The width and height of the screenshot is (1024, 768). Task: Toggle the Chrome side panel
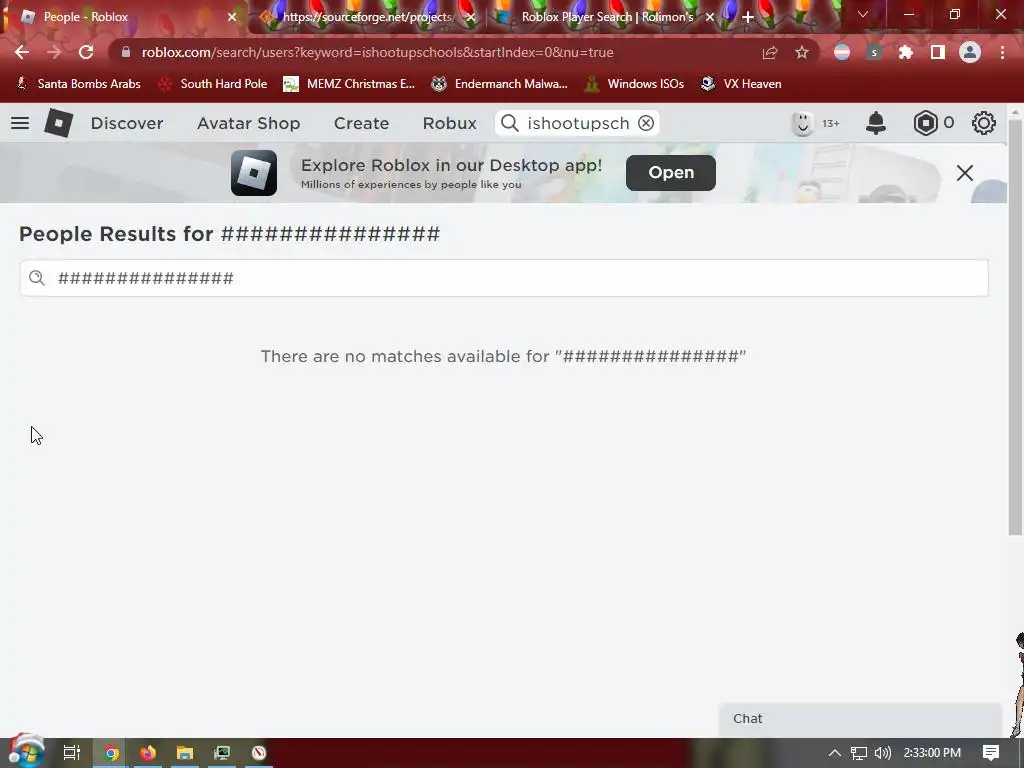click(938, 52)
